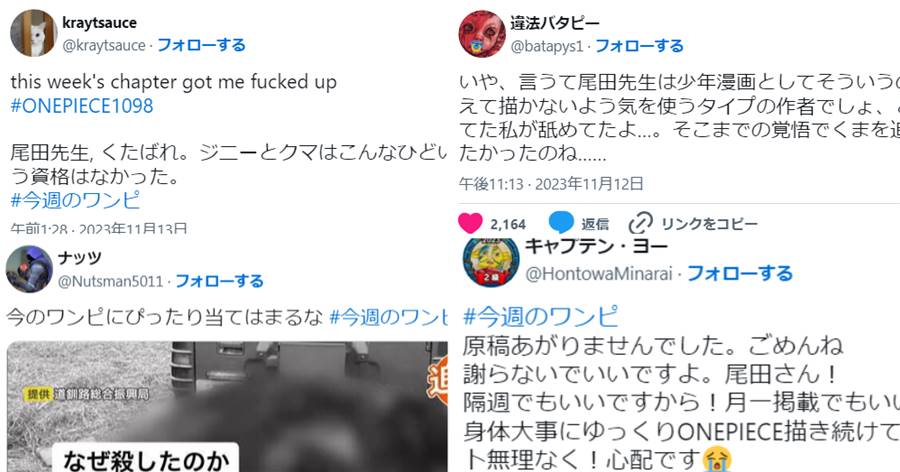Open the @kraytsauce handle link
Screen dimensions: 900x472
click(104, 45)
